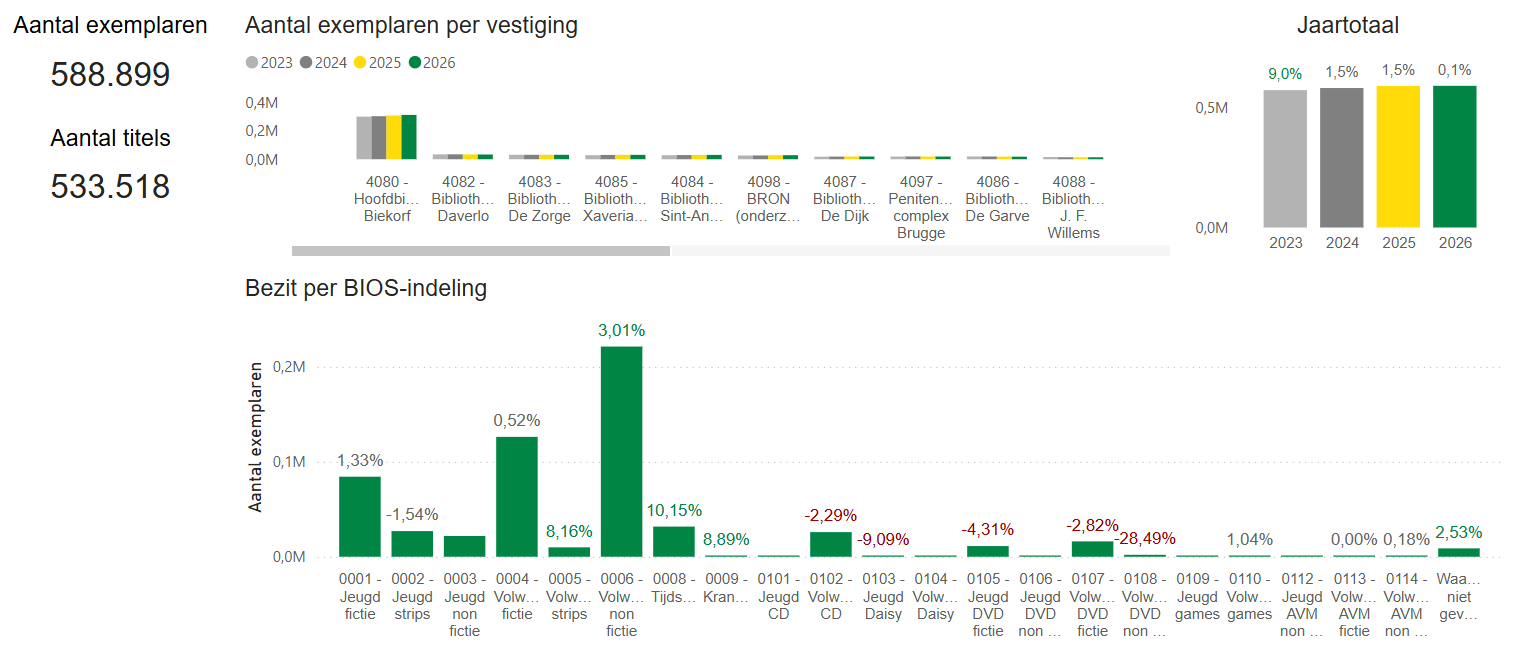
Task: Select the 0006 Volw non fictie bar
Action: 621,451
